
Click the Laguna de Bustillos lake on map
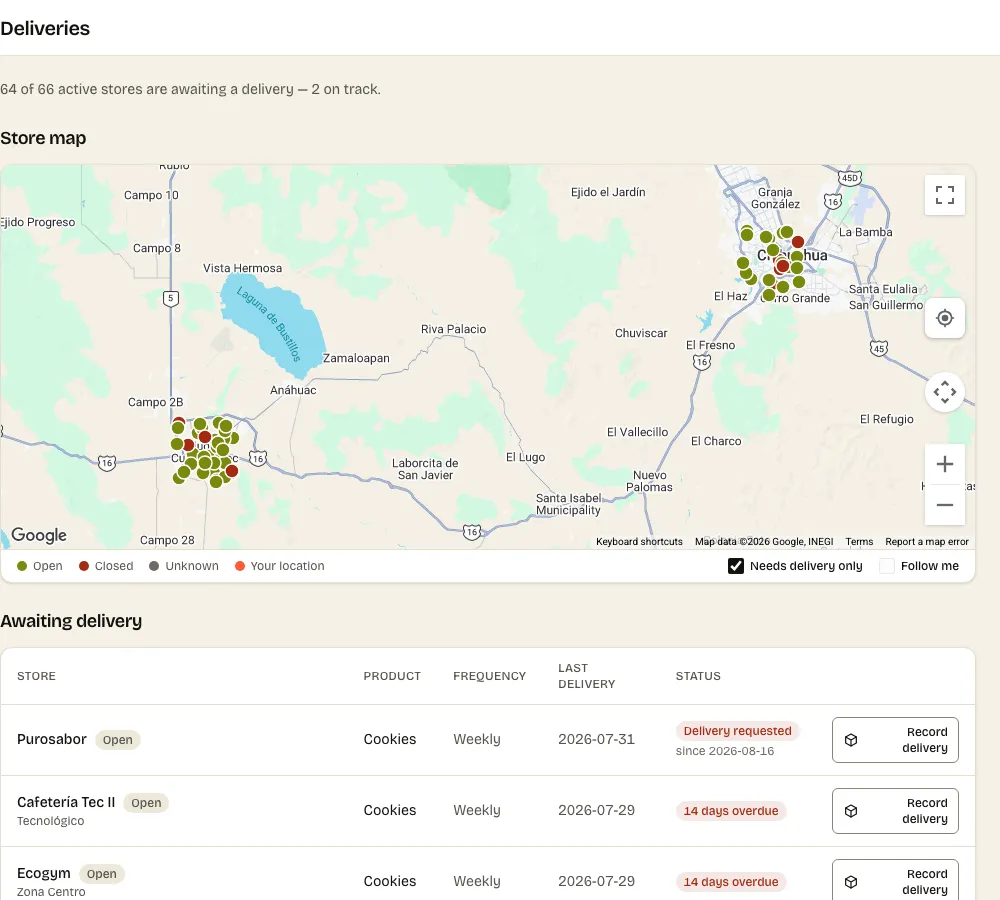(x=274, y=328)
